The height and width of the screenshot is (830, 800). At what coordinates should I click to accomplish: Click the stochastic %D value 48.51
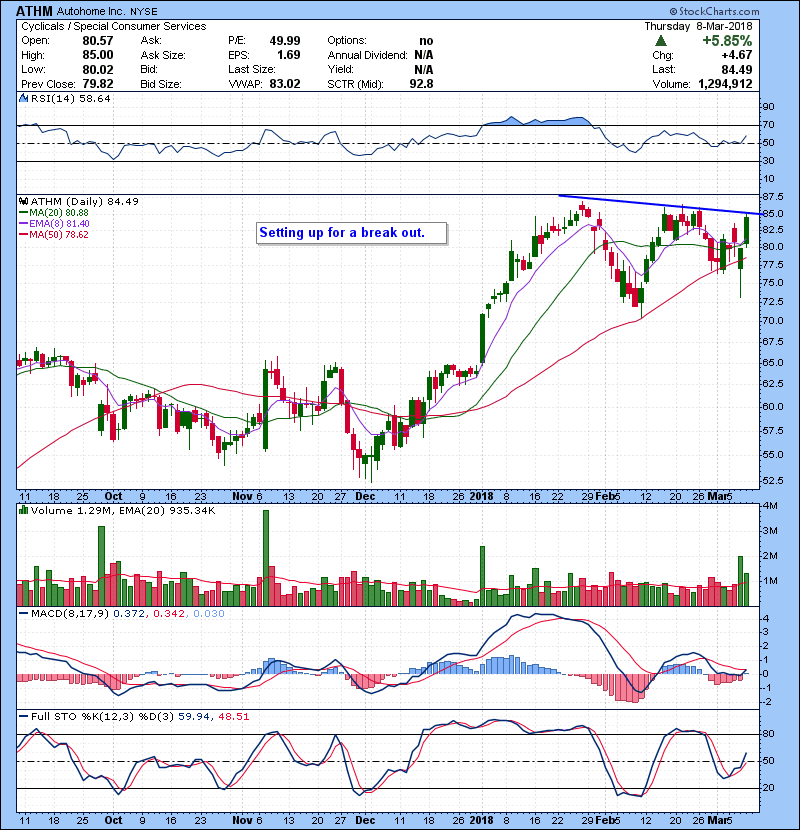pos(233,717)
